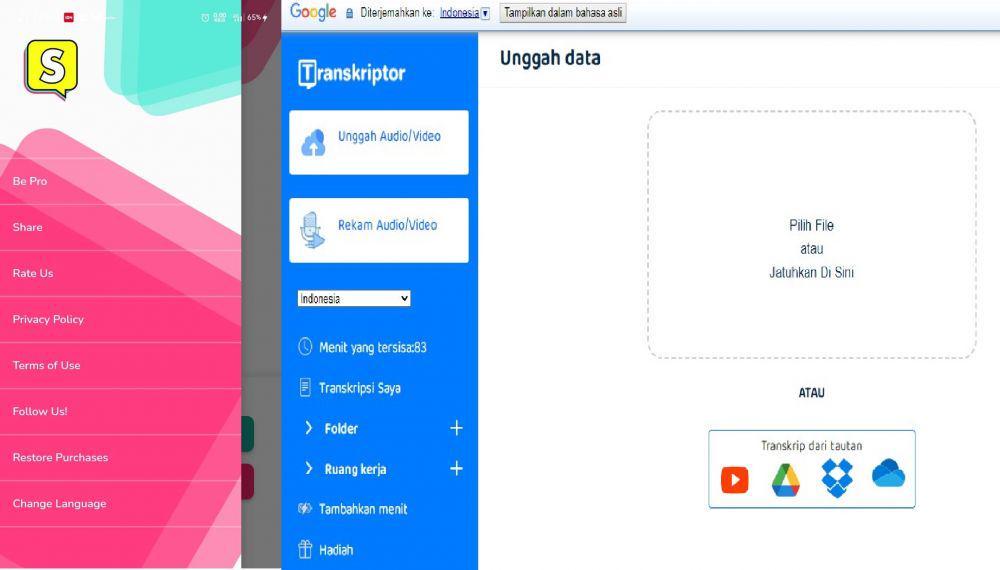
Task: Click Unggah Audio/Video button
Action: (379, 142)
